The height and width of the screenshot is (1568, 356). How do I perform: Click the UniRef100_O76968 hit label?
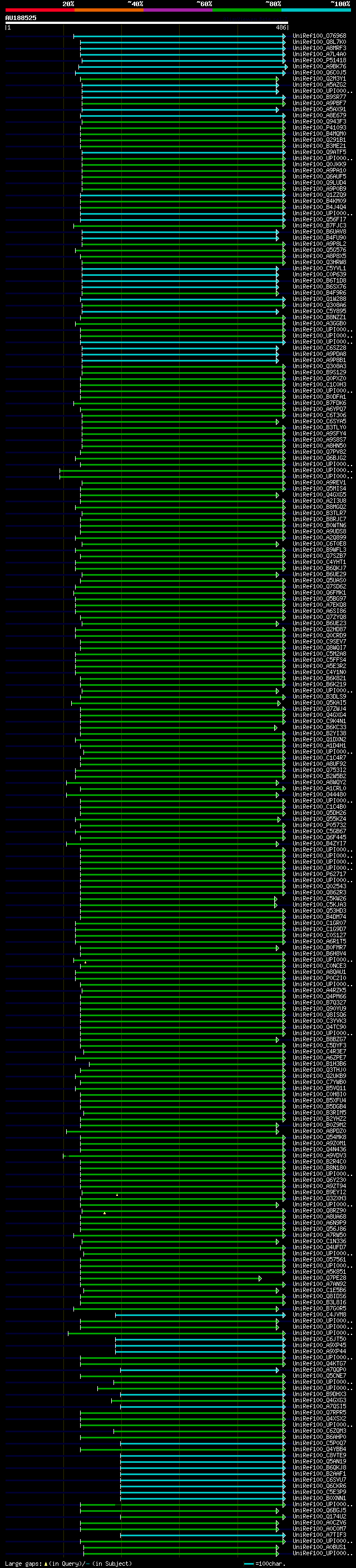click(x=319, y=36)
